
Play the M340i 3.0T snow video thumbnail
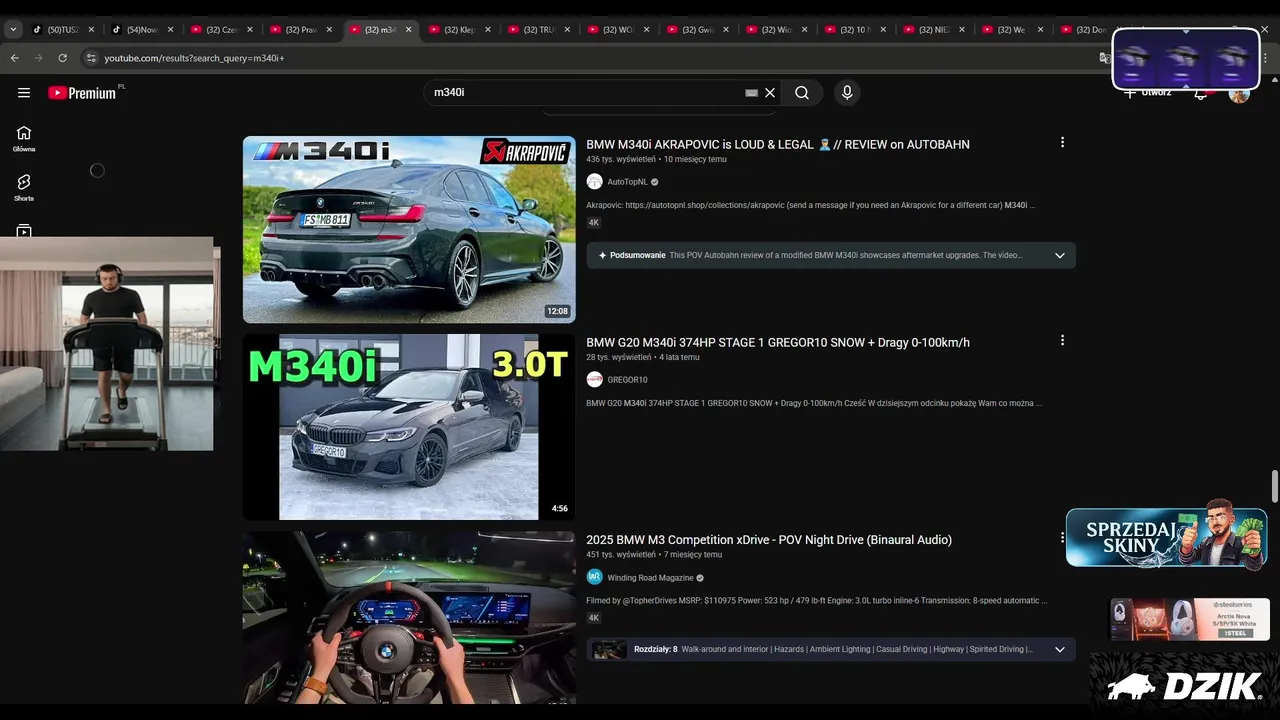[x=409, y=427]
